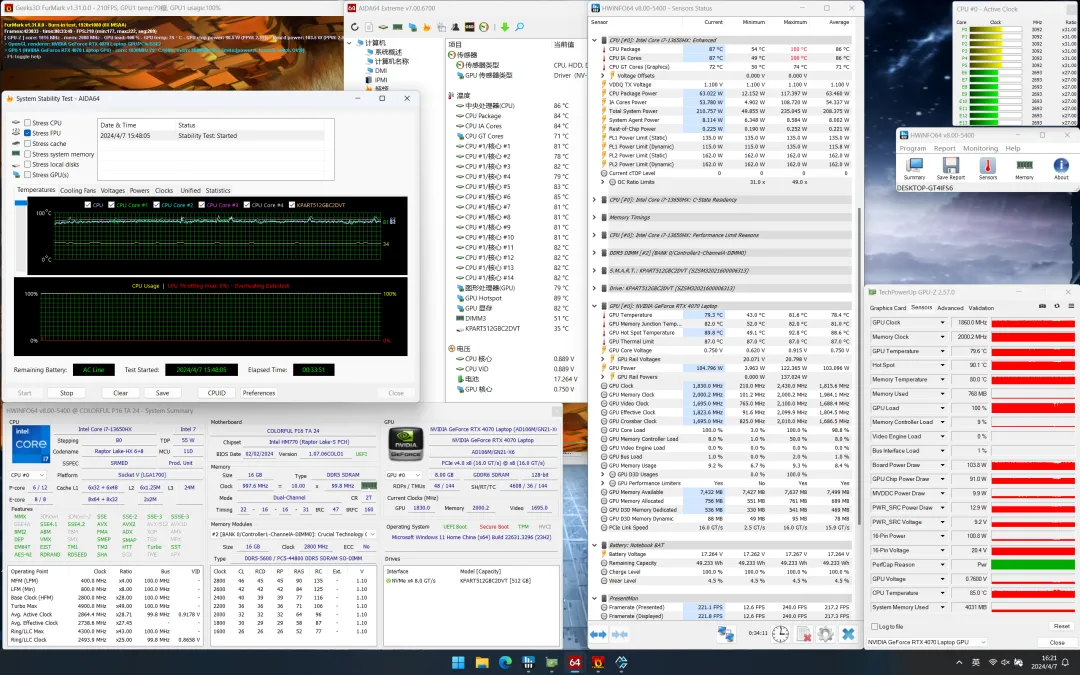Enable the Stress CPU checkbox
This screenshot has height=675, width=1080.
click(27, 122)
